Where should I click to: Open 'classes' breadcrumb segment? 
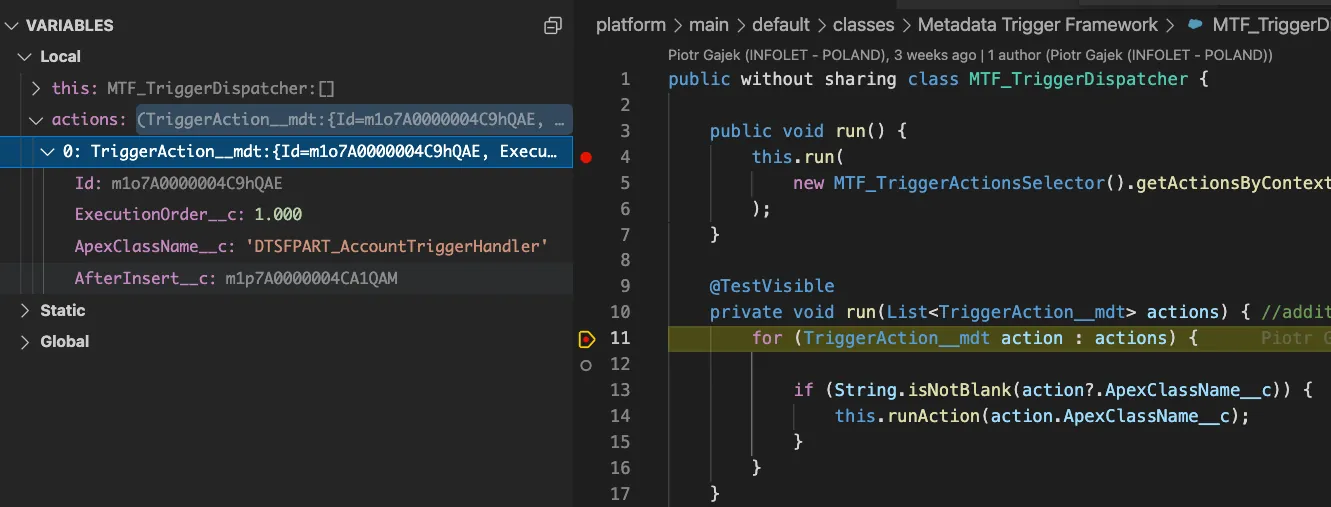pyautogui.click(x=864, y=25)
